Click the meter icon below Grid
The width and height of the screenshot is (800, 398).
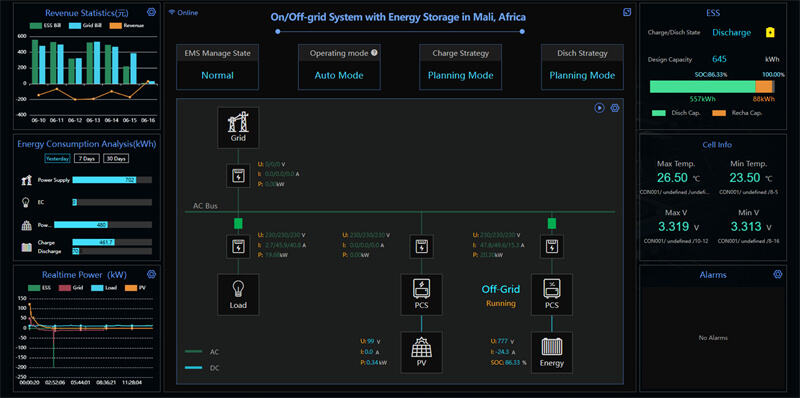[x=238, y=176]
